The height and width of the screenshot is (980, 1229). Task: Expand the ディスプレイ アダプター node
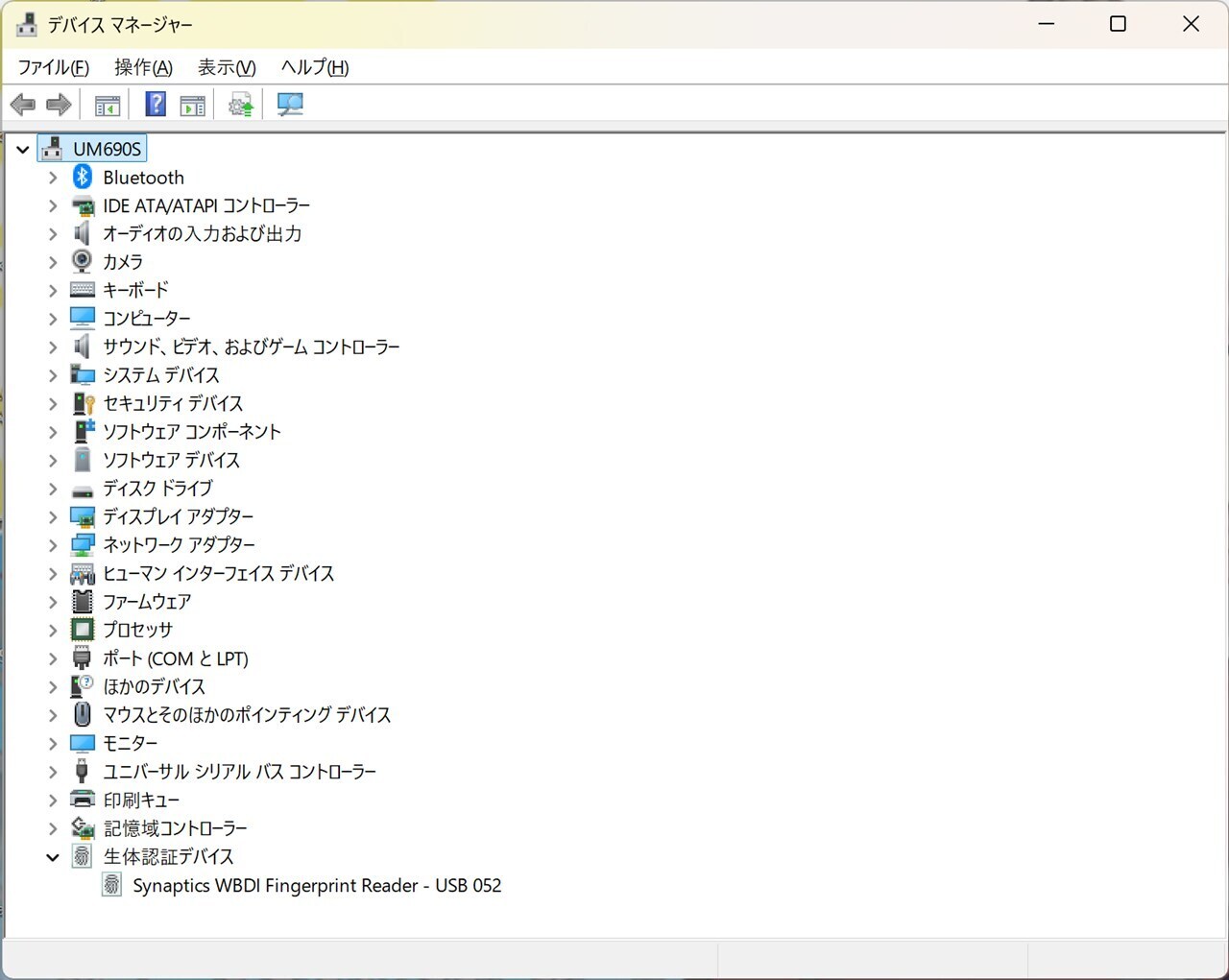click(53, 516)
